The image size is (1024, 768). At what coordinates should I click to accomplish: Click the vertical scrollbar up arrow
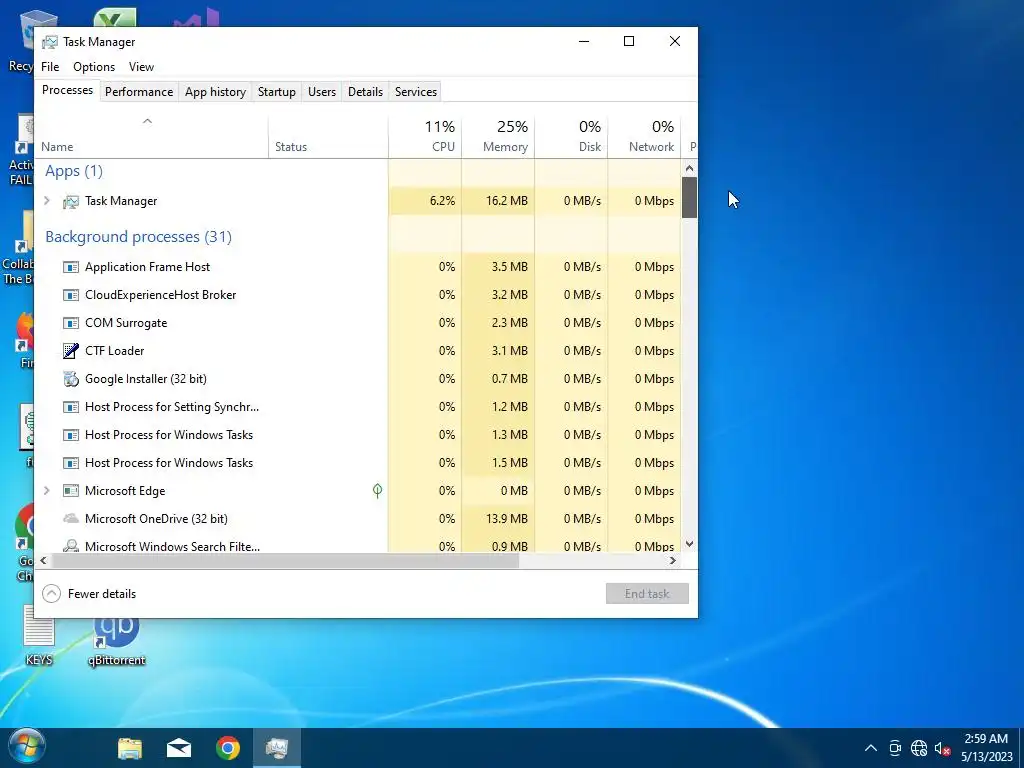(689, 168)
